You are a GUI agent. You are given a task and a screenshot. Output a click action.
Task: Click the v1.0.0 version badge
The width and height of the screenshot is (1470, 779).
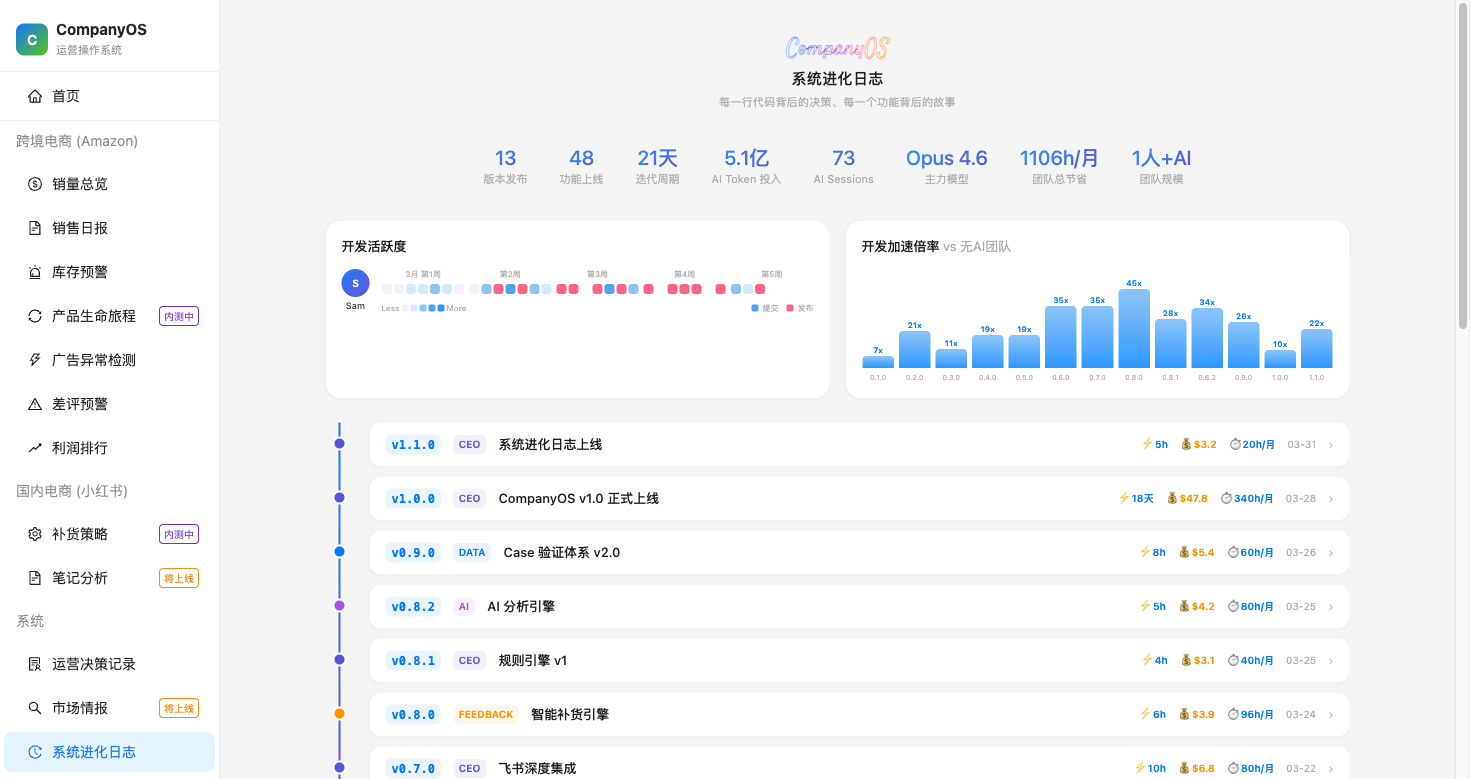413,498
